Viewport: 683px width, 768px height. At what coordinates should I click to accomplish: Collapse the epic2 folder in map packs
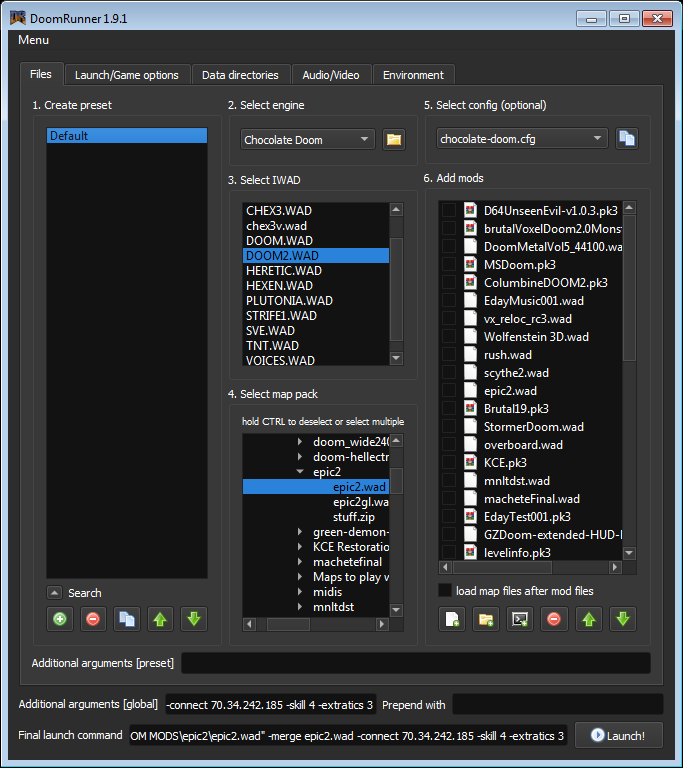(x=300, y=472)
